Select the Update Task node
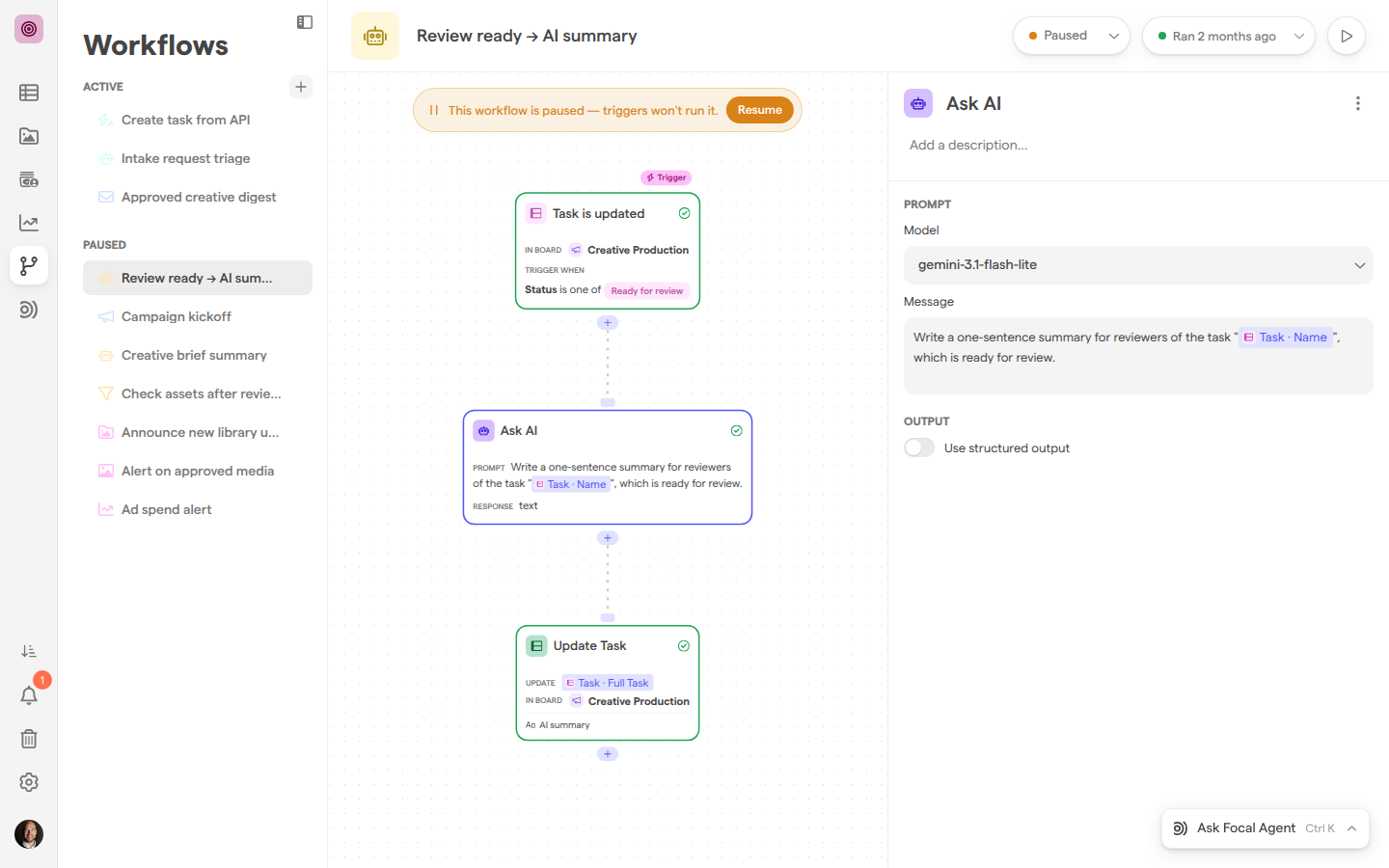 click(x=608, y=683)
